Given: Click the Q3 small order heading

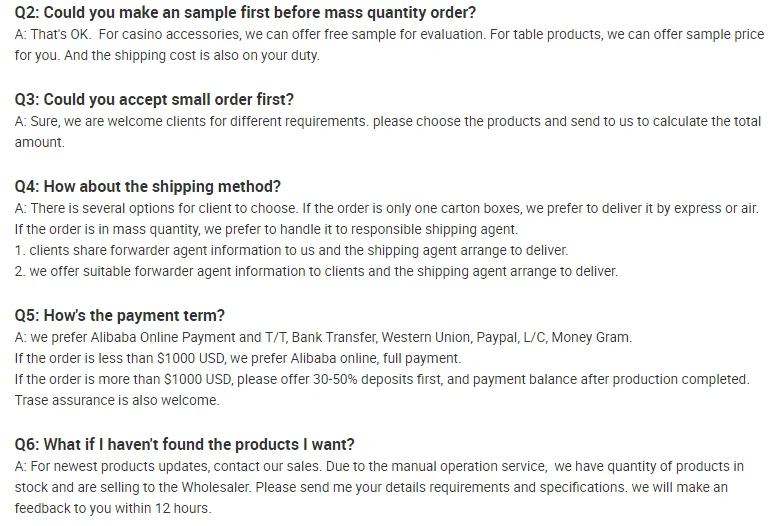Looking at the screenshot, I should click(154, 100).
